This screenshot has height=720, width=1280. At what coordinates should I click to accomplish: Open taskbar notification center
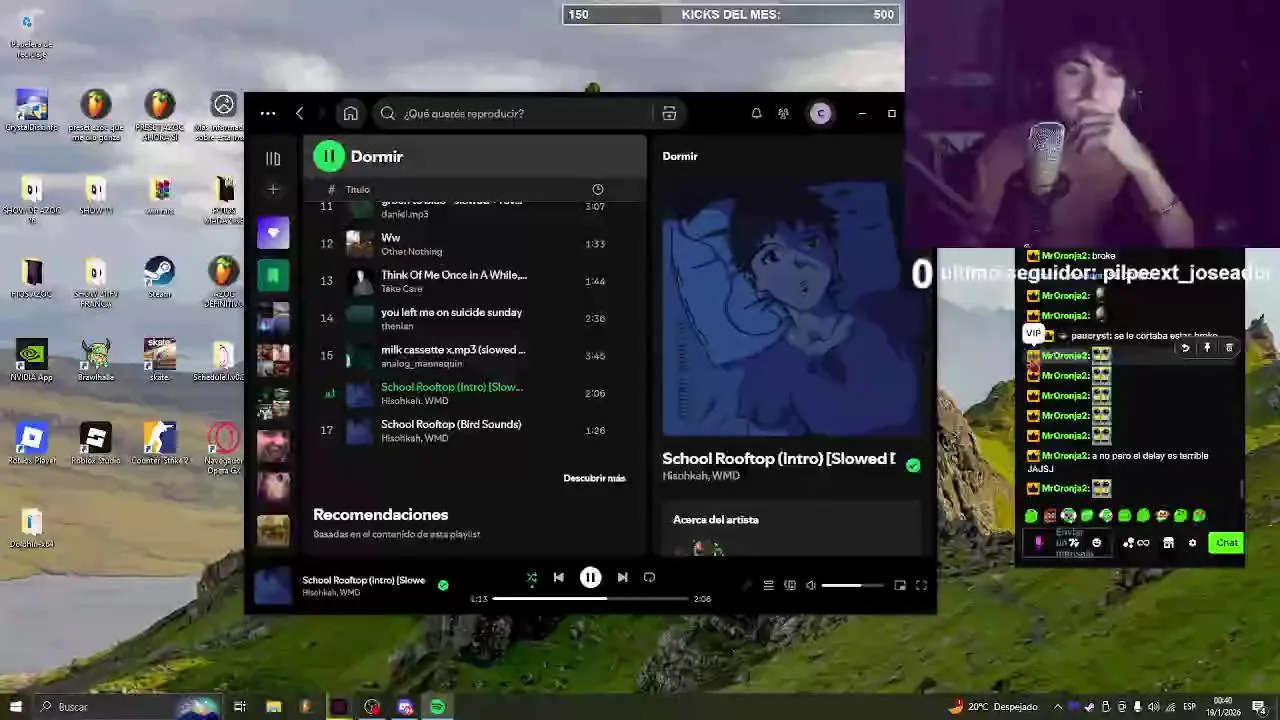[x=1259, y=707]
